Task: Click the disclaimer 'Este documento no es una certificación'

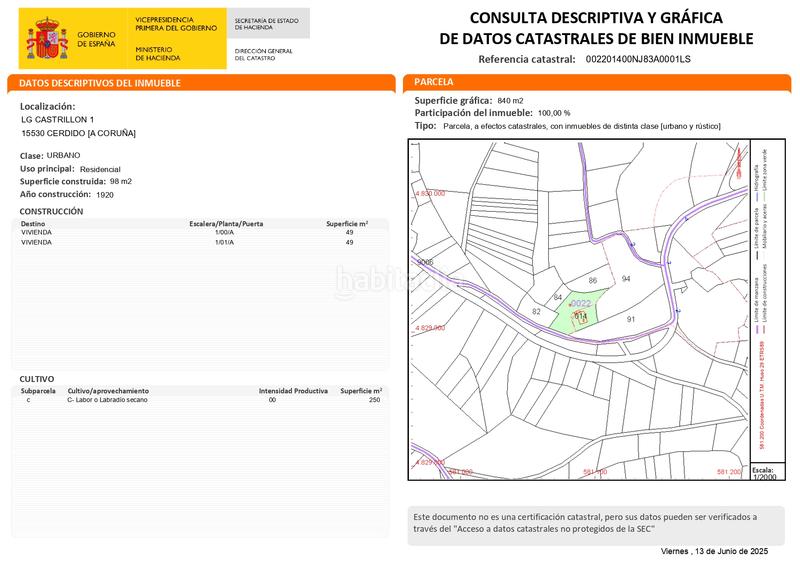Action: [596, 525]
